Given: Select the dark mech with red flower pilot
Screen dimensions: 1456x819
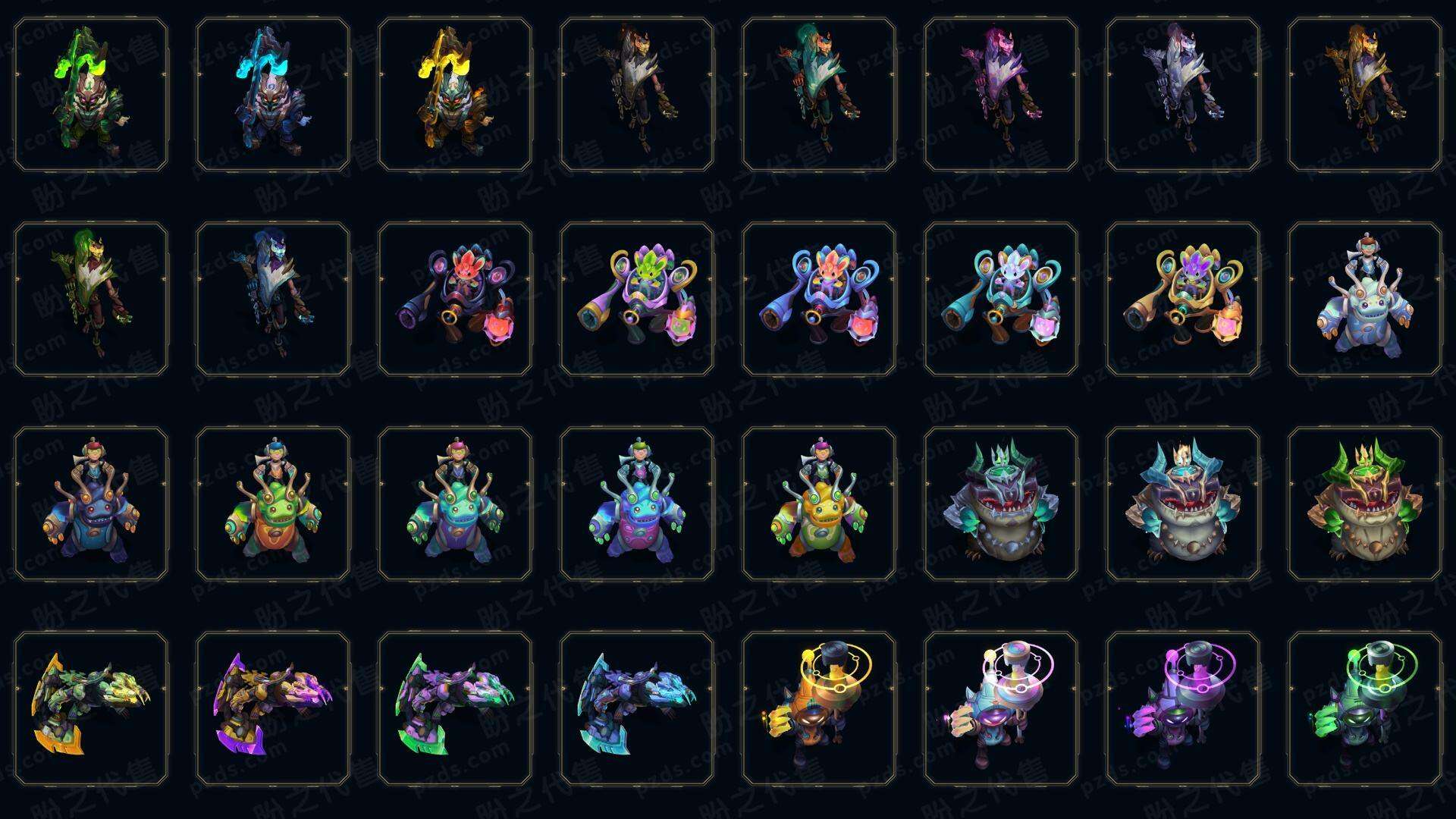Looking at the screenshot, I should (x=455, y=299).
